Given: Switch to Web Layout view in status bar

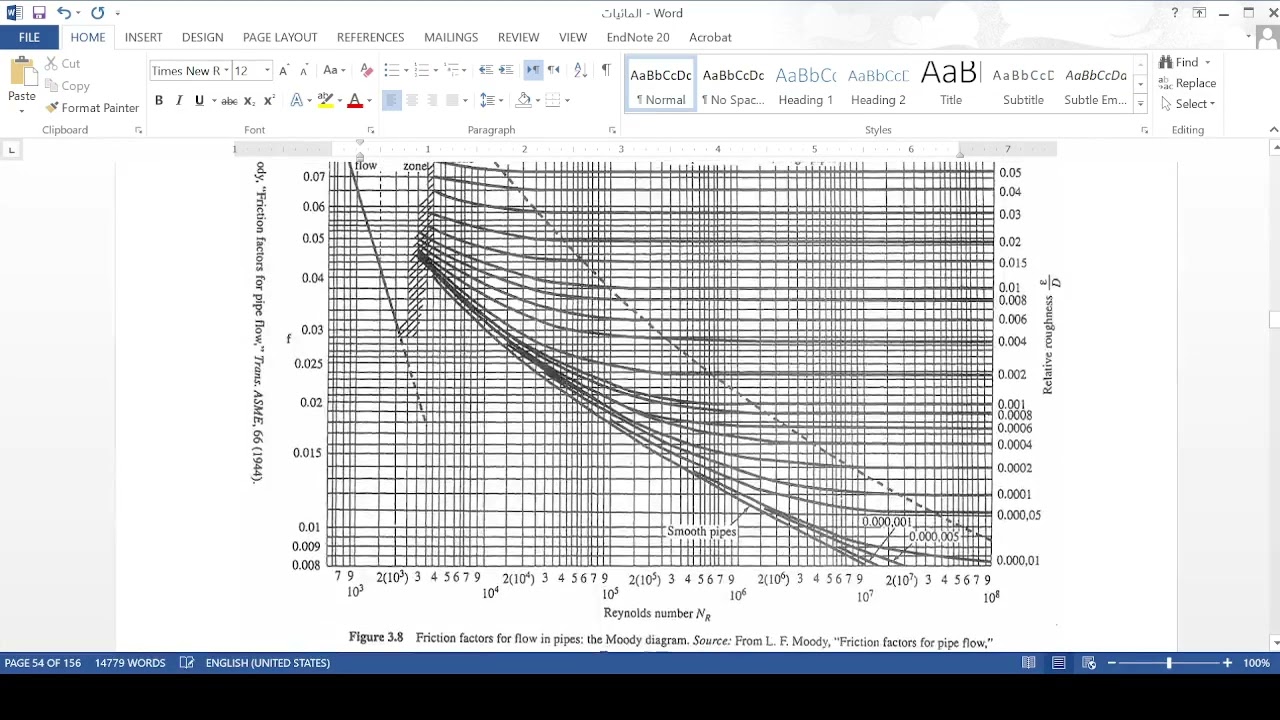Looking at the screenshot, I should 1089,663.
